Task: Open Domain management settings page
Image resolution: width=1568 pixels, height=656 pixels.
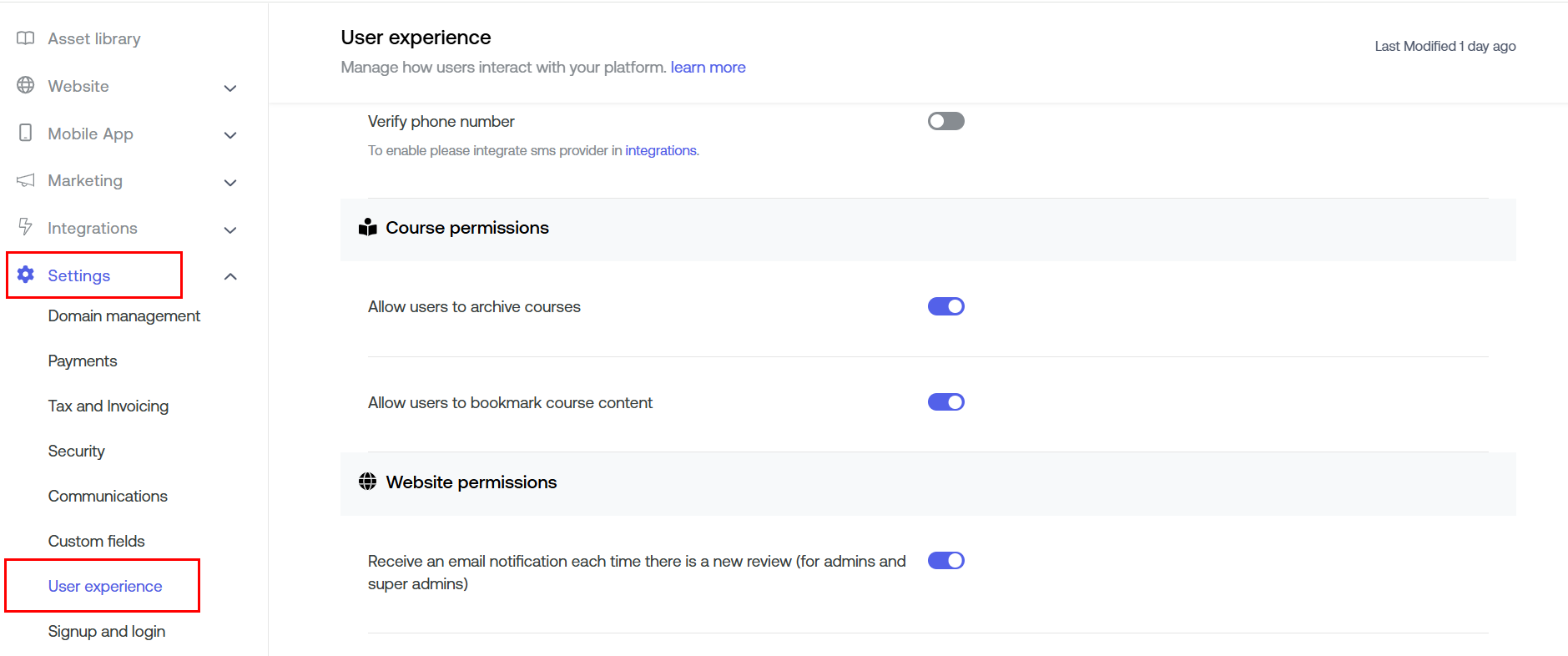Action: pos(124,315)
